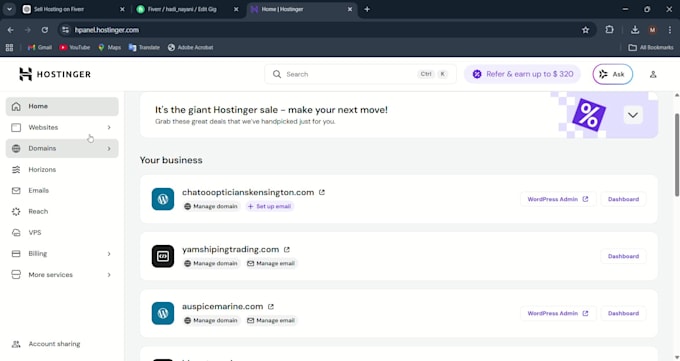Open the browser extensions icon
680x361 pixels.
(x=609, y=30)
